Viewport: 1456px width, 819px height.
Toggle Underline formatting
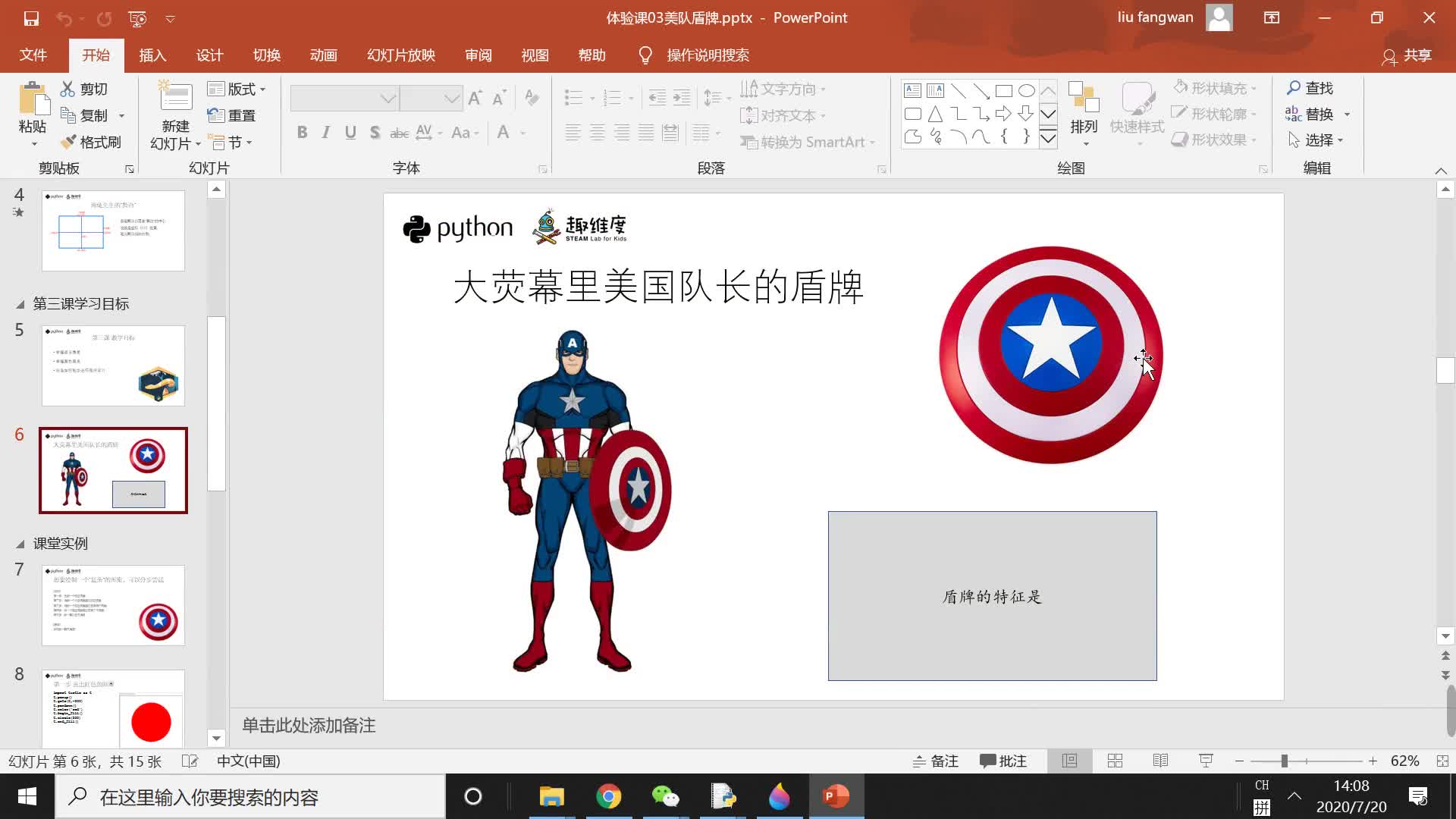pos(350,133)
